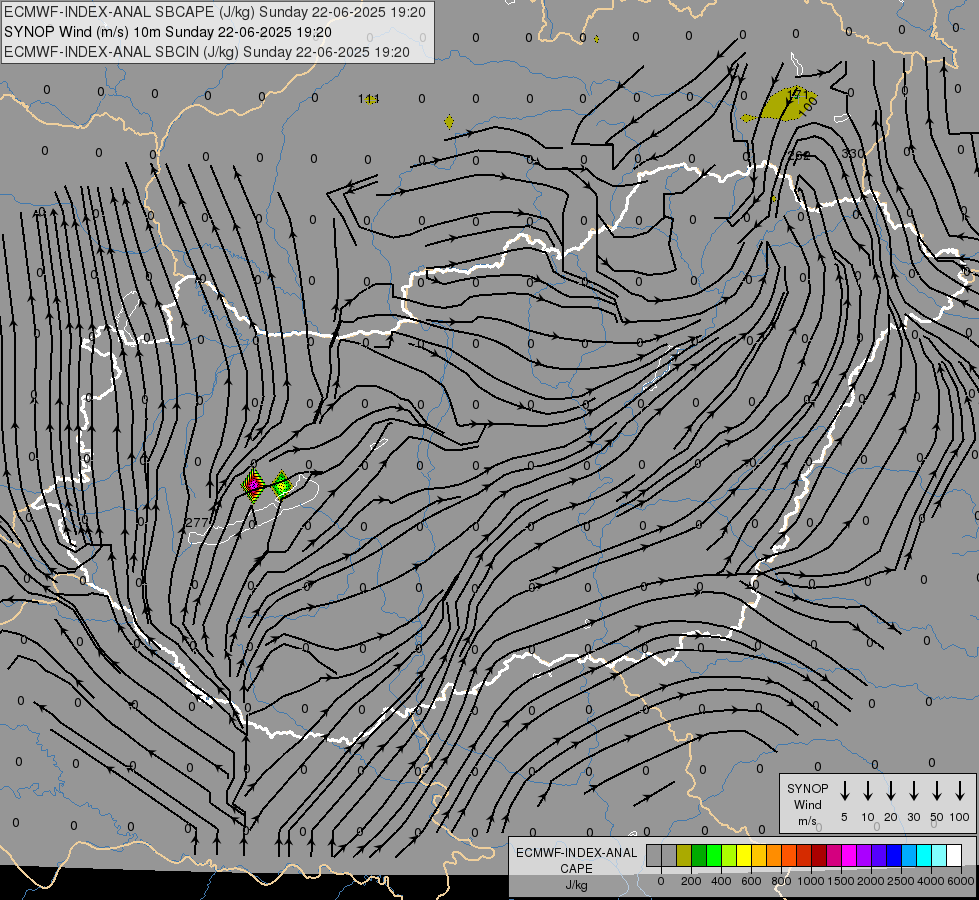Pick the amber CAPE swatch after yellow
979x900 pixels.
click(759, 855)
